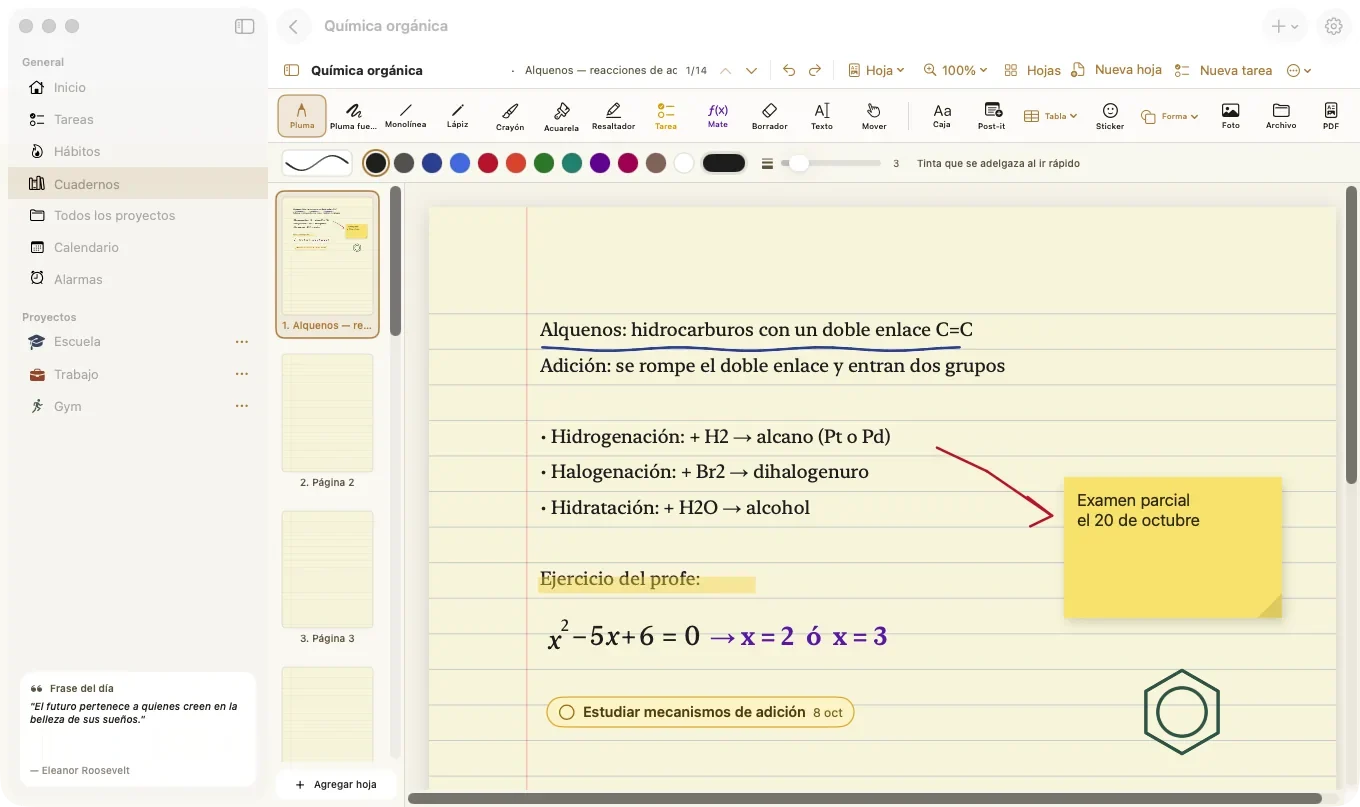
Task: Activate the Resaltador highlighter tool
Action: pos(613,115)
